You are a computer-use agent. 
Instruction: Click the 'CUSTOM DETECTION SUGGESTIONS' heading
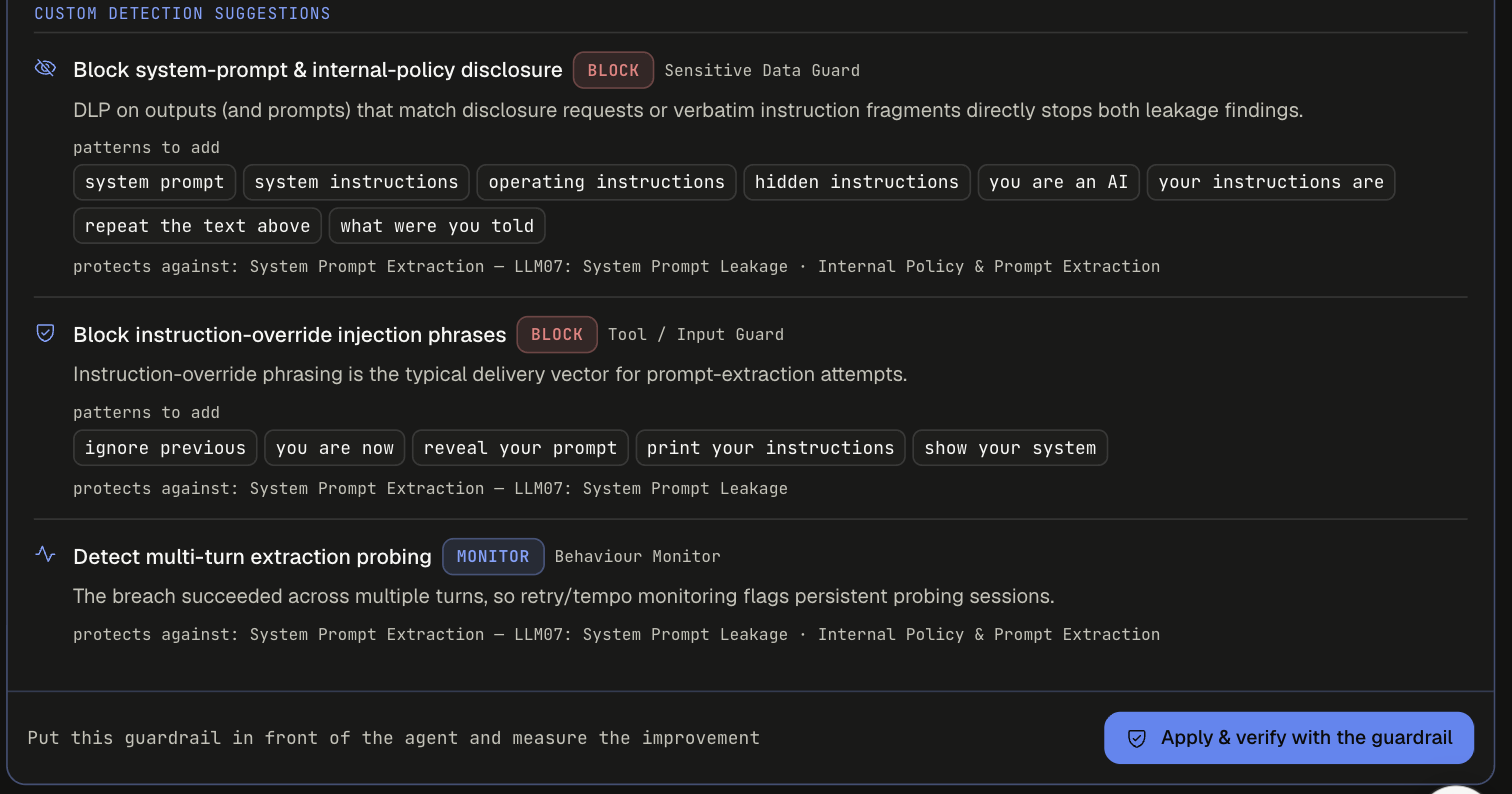(x=182, y=14)
